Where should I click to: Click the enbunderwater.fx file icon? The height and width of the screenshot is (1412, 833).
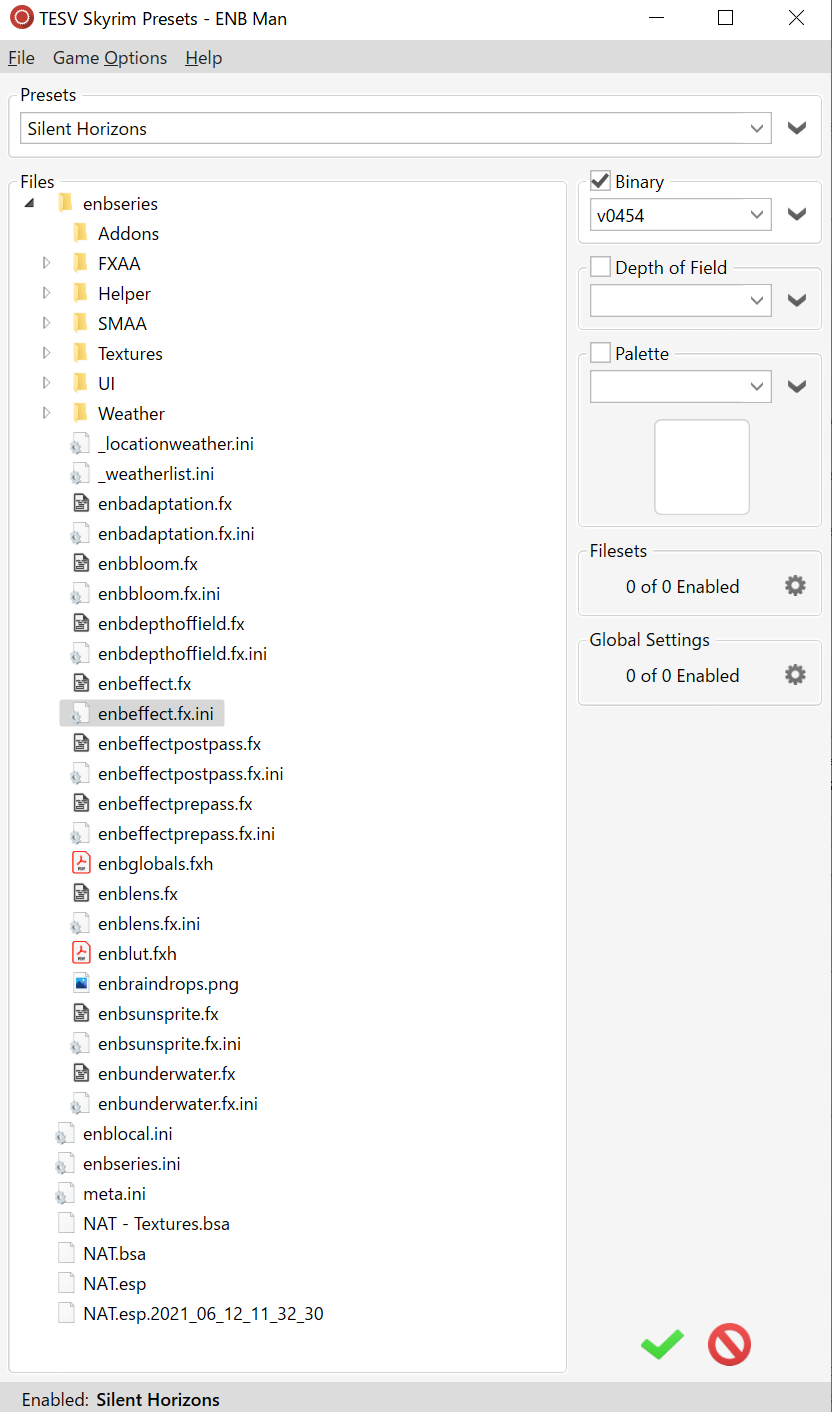(x=81, y=1073)
